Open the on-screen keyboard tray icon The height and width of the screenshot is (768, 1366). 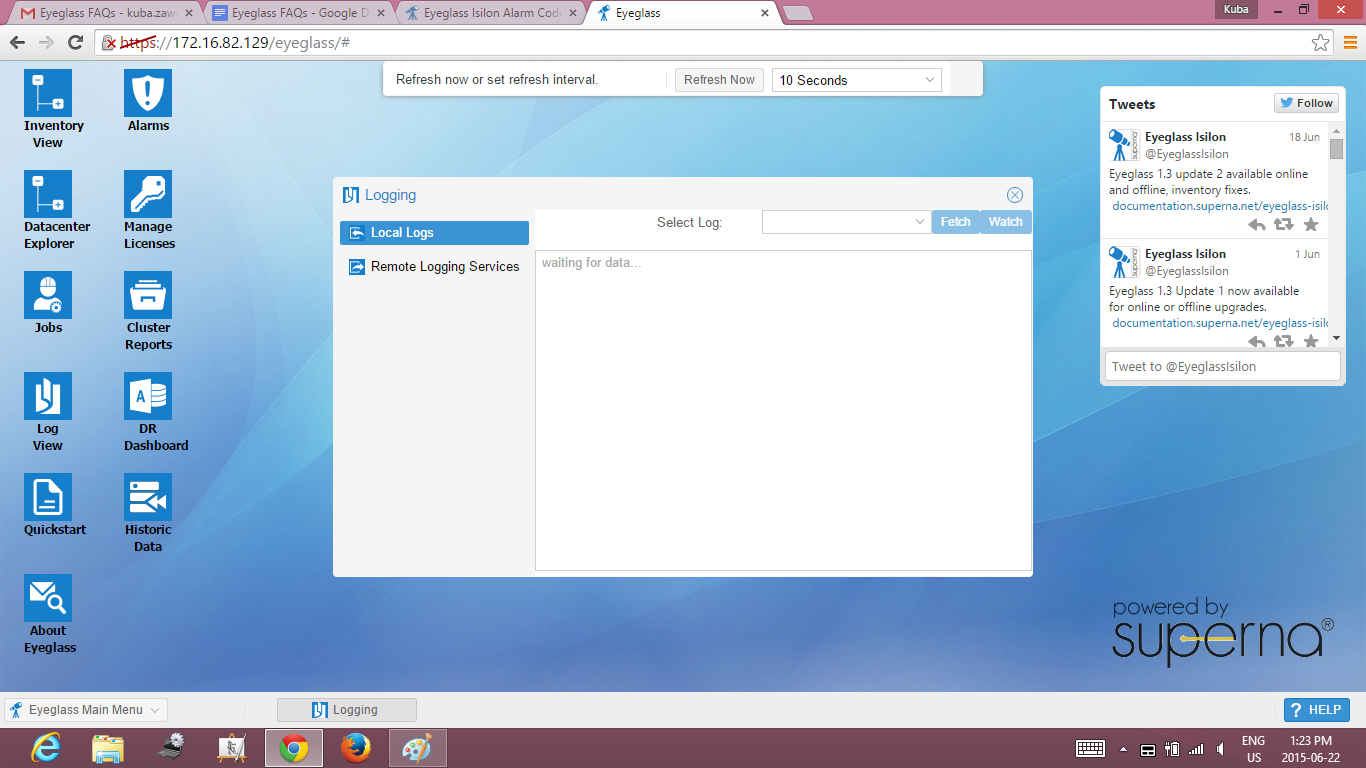tap(1090, 749)
